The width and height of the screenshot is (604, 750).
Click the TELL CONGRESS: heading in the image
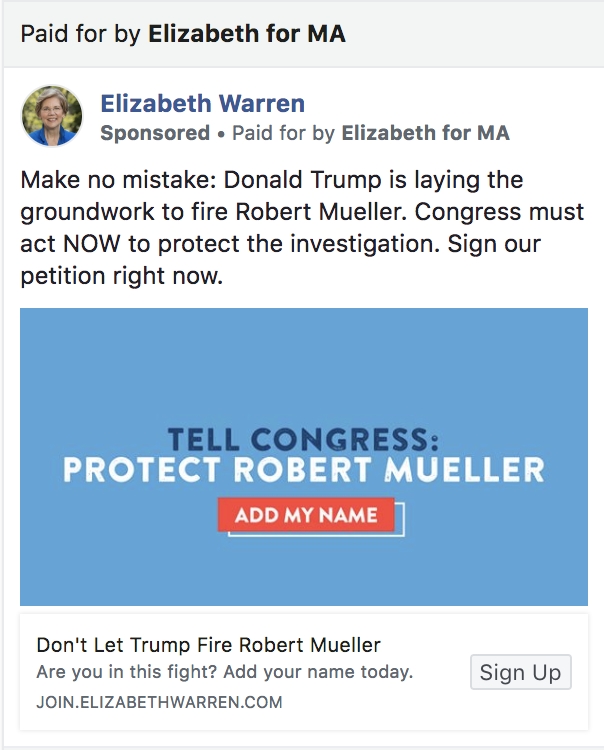coord(303,439)
